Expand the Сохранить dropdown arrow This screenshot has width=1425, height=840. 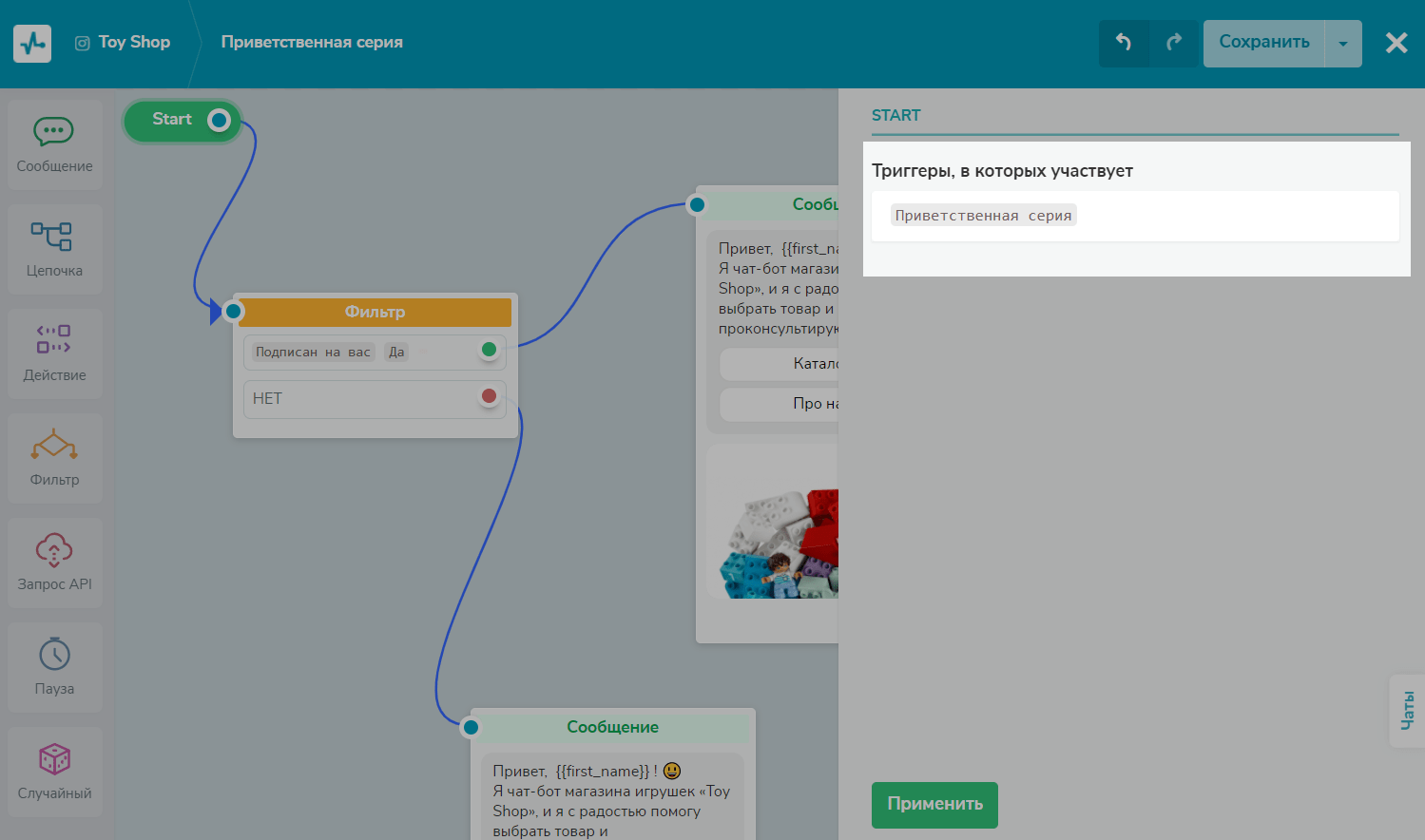pos(1343,43)
